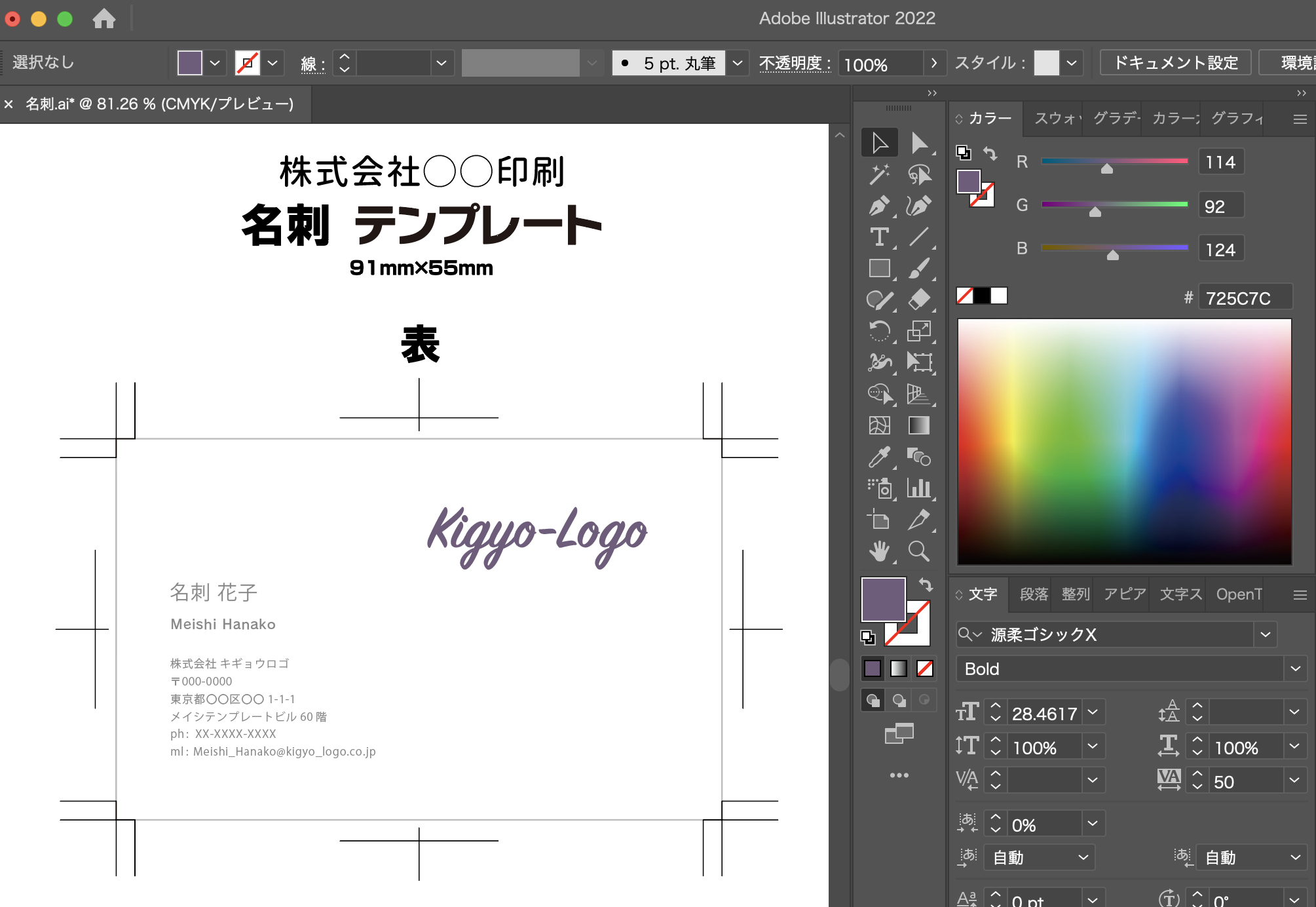Select the Lasso tool
Screen dimensions: 1316x907
point(919,174)
